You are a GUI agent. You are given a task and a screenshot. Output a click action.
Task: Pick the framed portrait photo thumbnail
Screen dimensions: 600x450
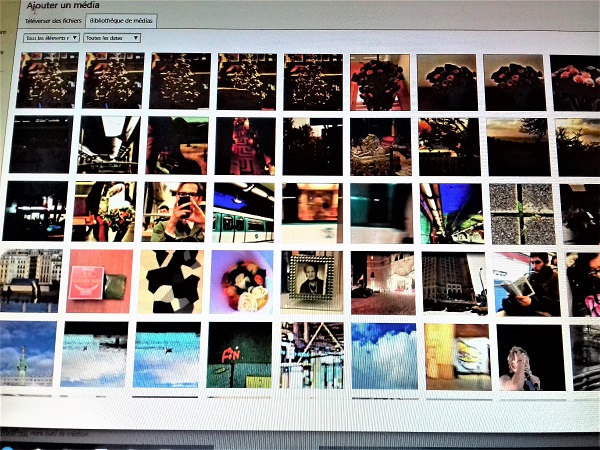pyautogui.click(x=311, y=281)
